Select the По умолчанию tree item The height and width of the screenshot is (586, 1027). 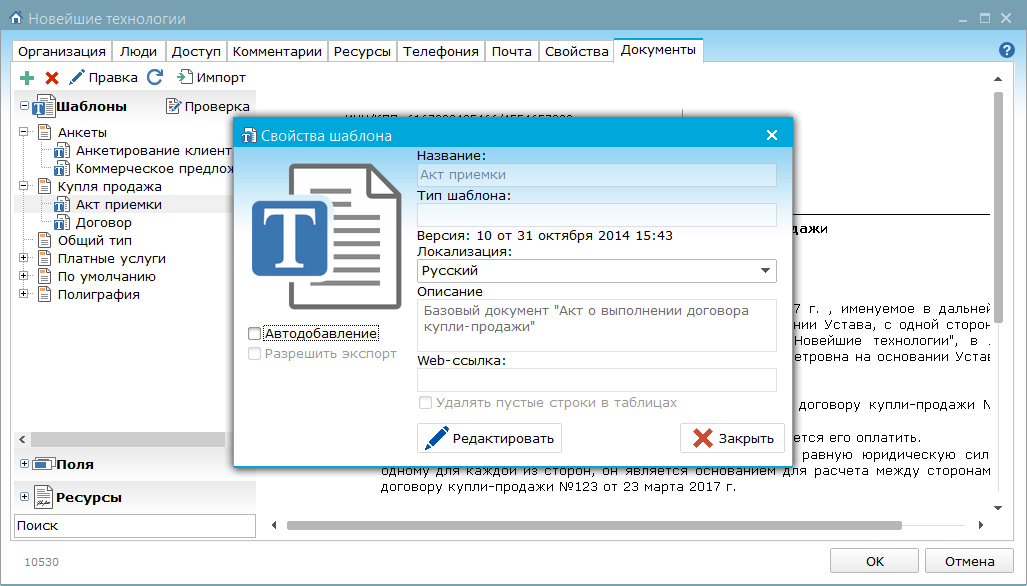pyautogui.click(x=107, y=276)
